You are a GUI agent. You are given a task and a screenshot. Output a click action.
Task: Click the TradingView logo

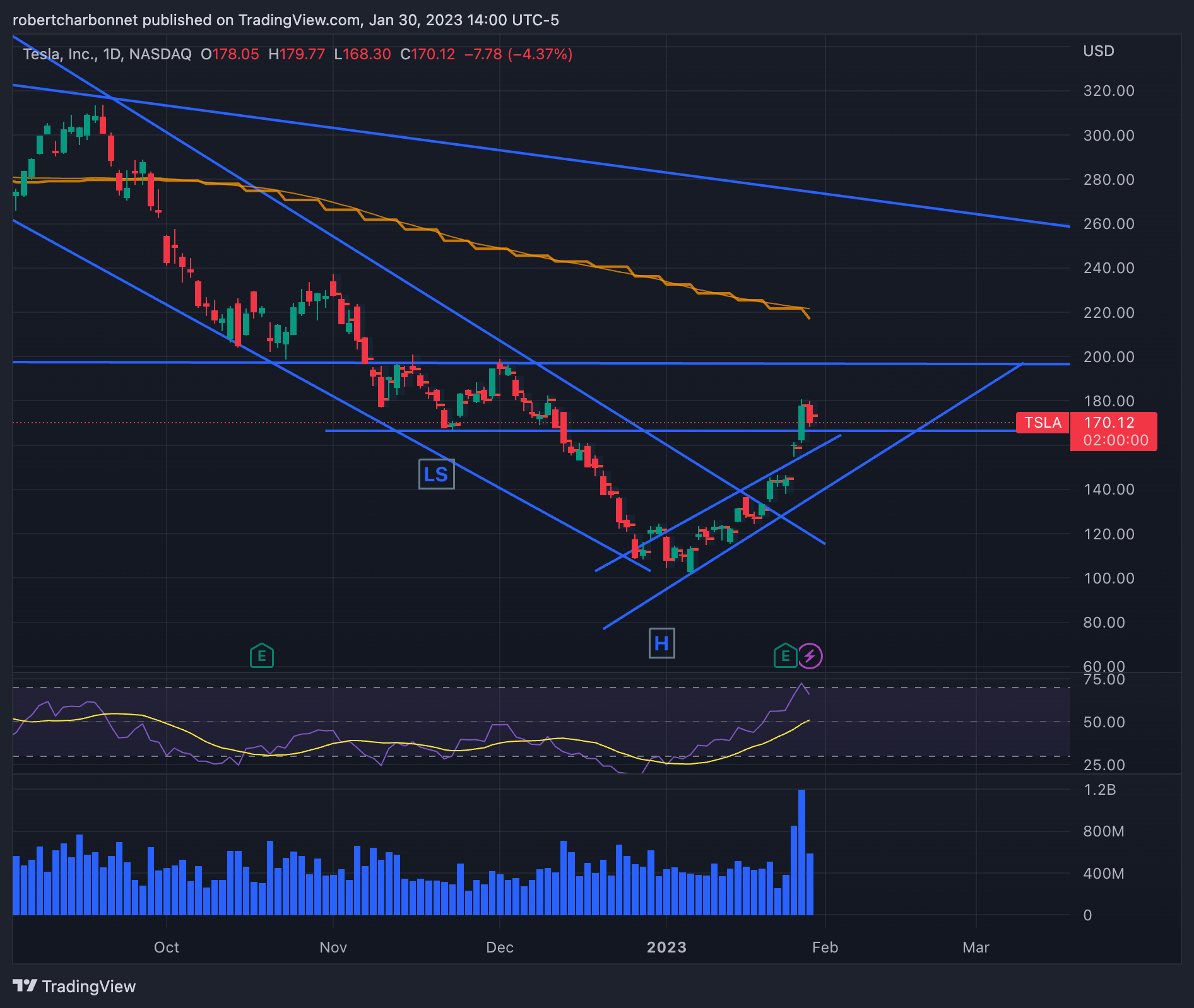point(74,987)
